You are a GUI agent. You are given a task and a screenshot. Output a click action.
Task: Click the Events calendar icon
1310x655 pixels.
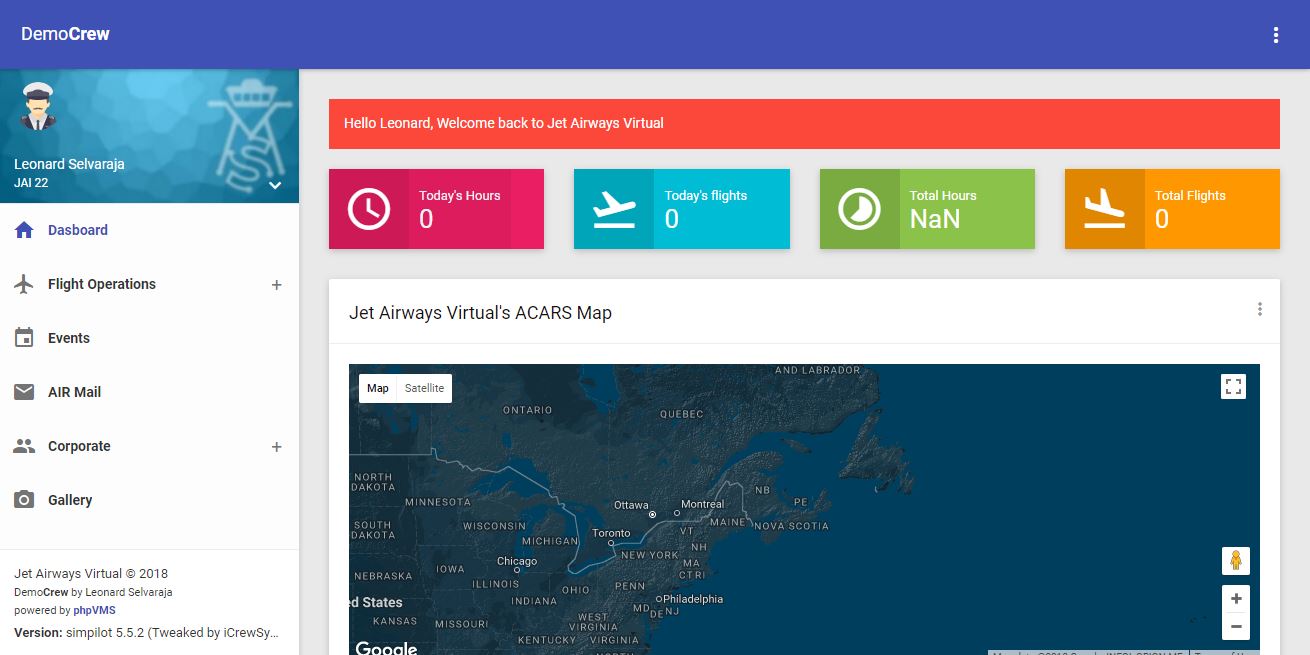(24, 338)
